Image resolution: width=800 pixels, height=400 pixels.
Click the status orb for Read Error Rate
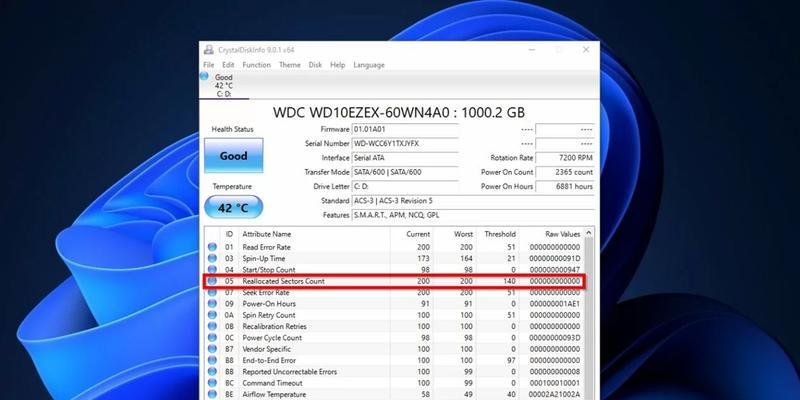tap(212, 247)
